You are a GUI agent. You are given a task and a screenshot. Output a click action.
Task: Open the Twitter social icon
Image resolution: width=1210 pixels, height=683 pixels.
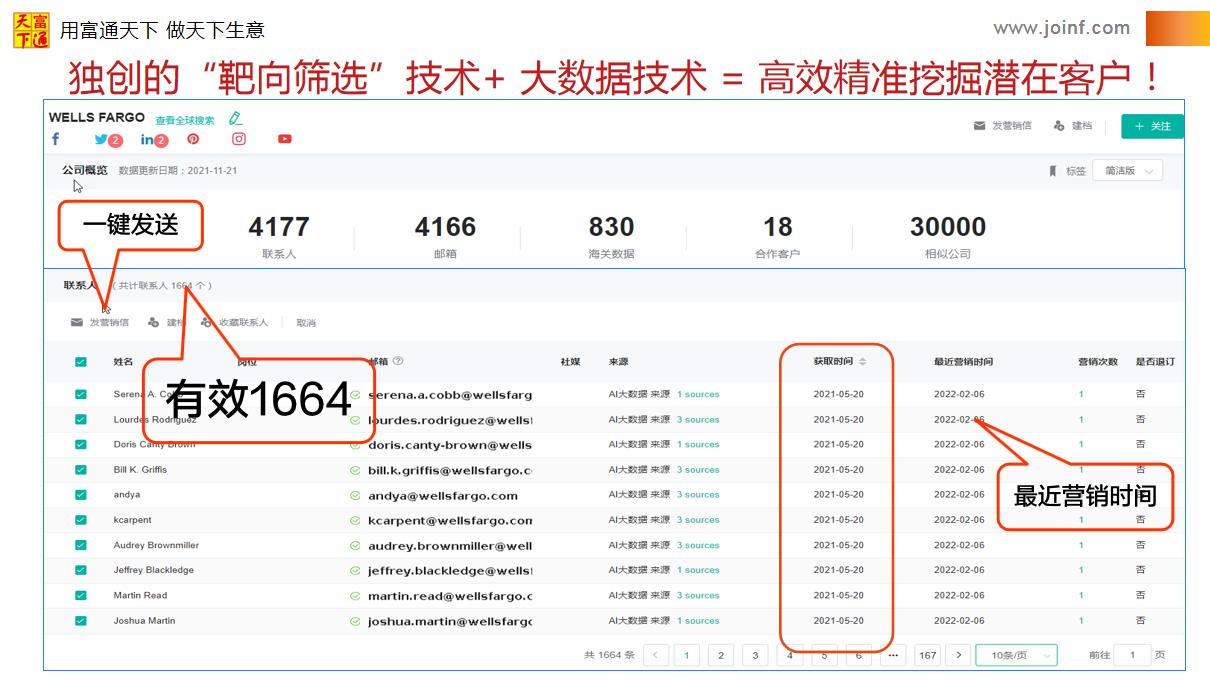coord(101,140)
